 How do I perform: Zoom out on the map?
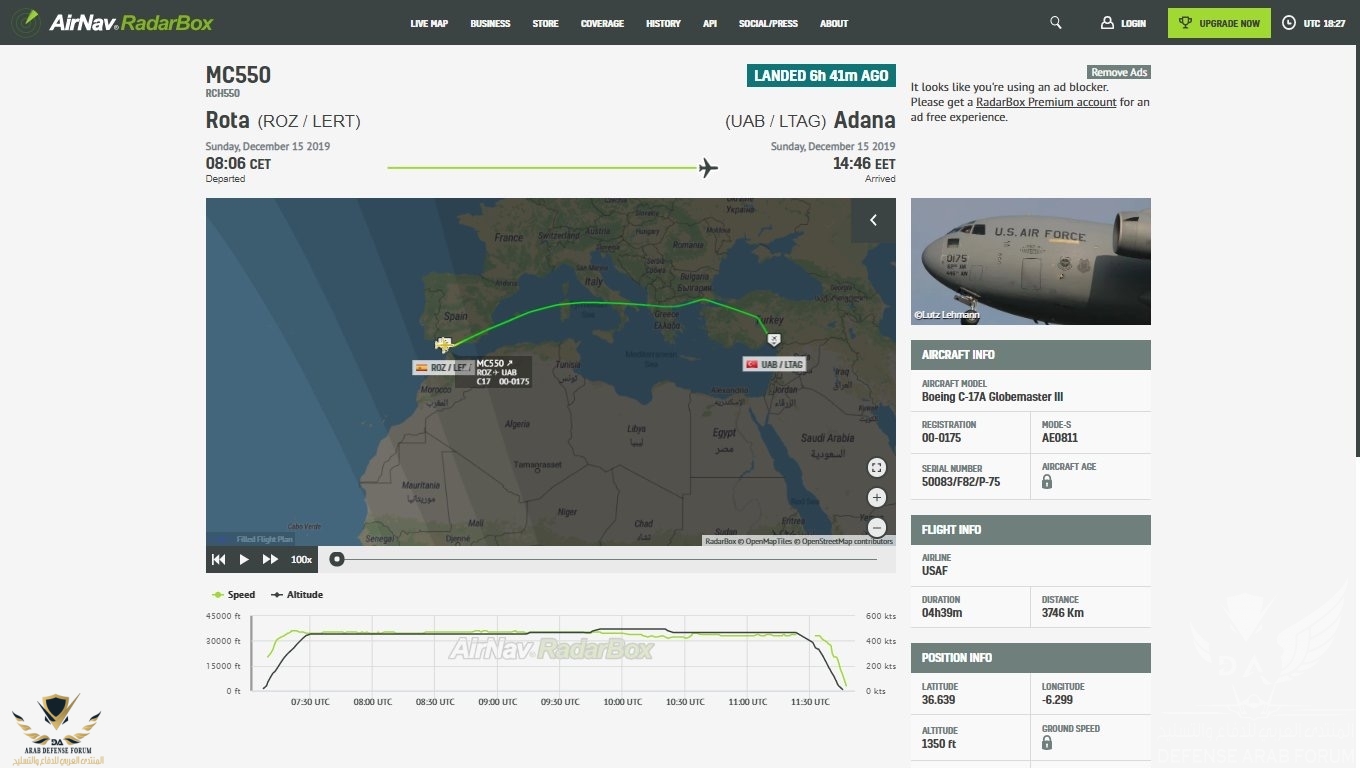(876, 527)
